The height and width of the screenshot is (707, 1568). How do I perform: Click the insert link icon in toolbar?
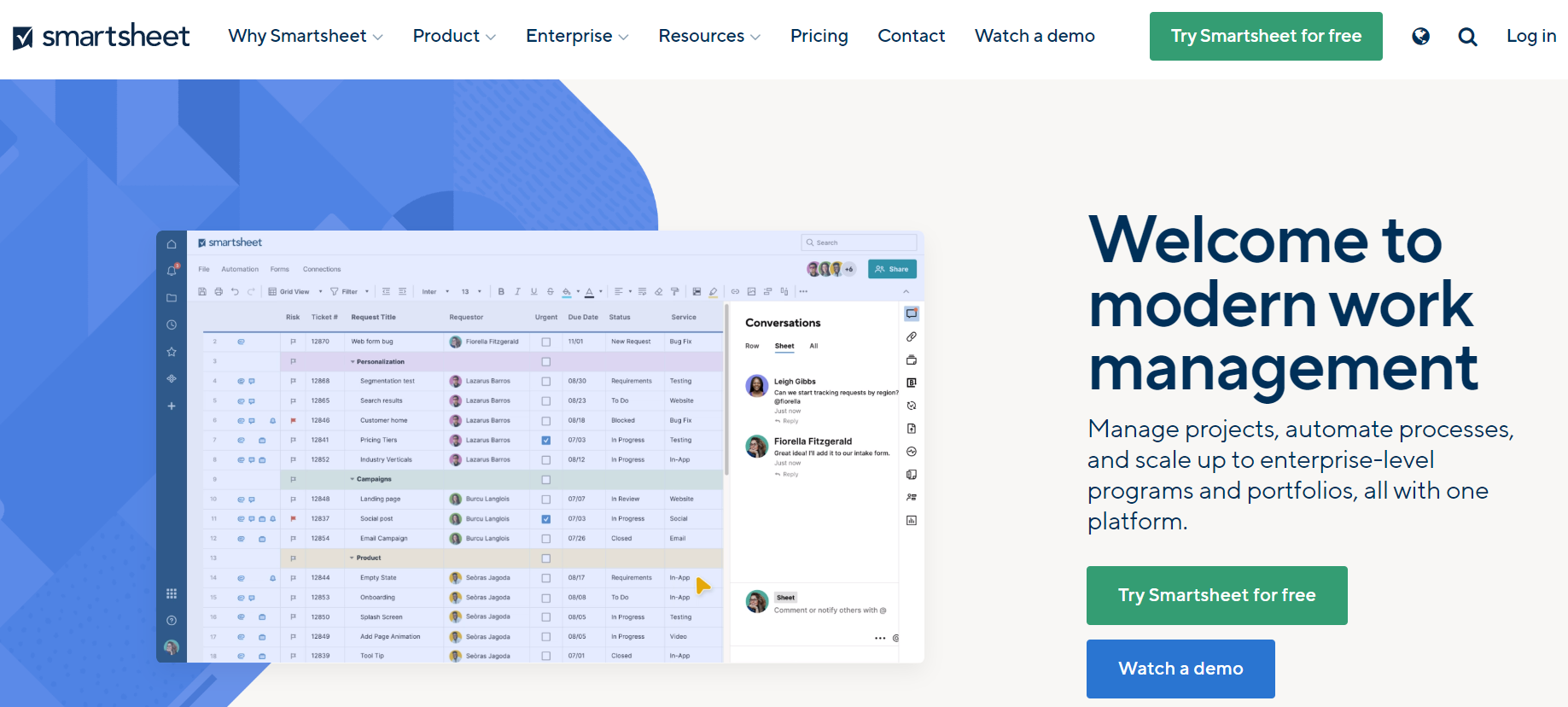pos(735,291)
